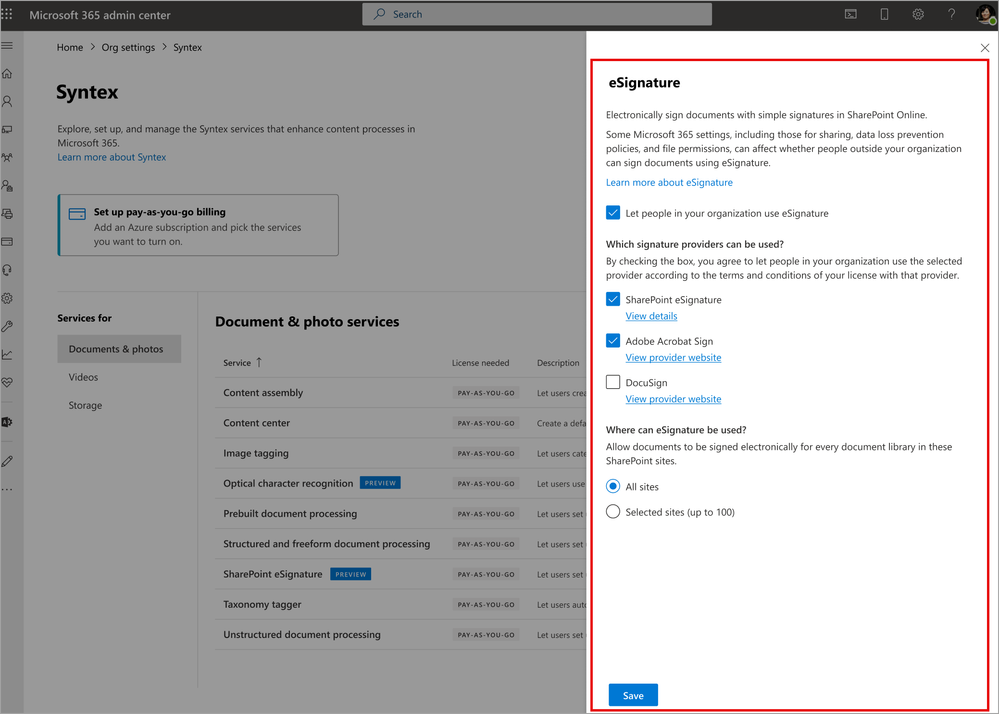Open SharePoint eSignature service row

click(400, 575)
